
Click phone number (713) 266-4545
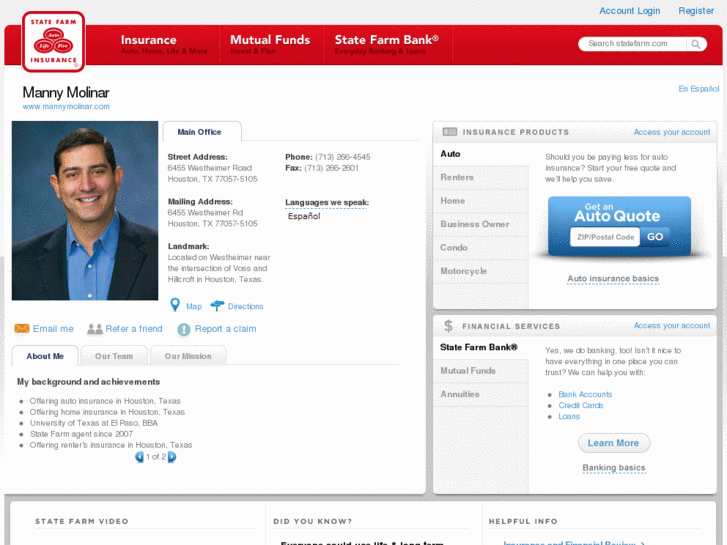[343, 157]
